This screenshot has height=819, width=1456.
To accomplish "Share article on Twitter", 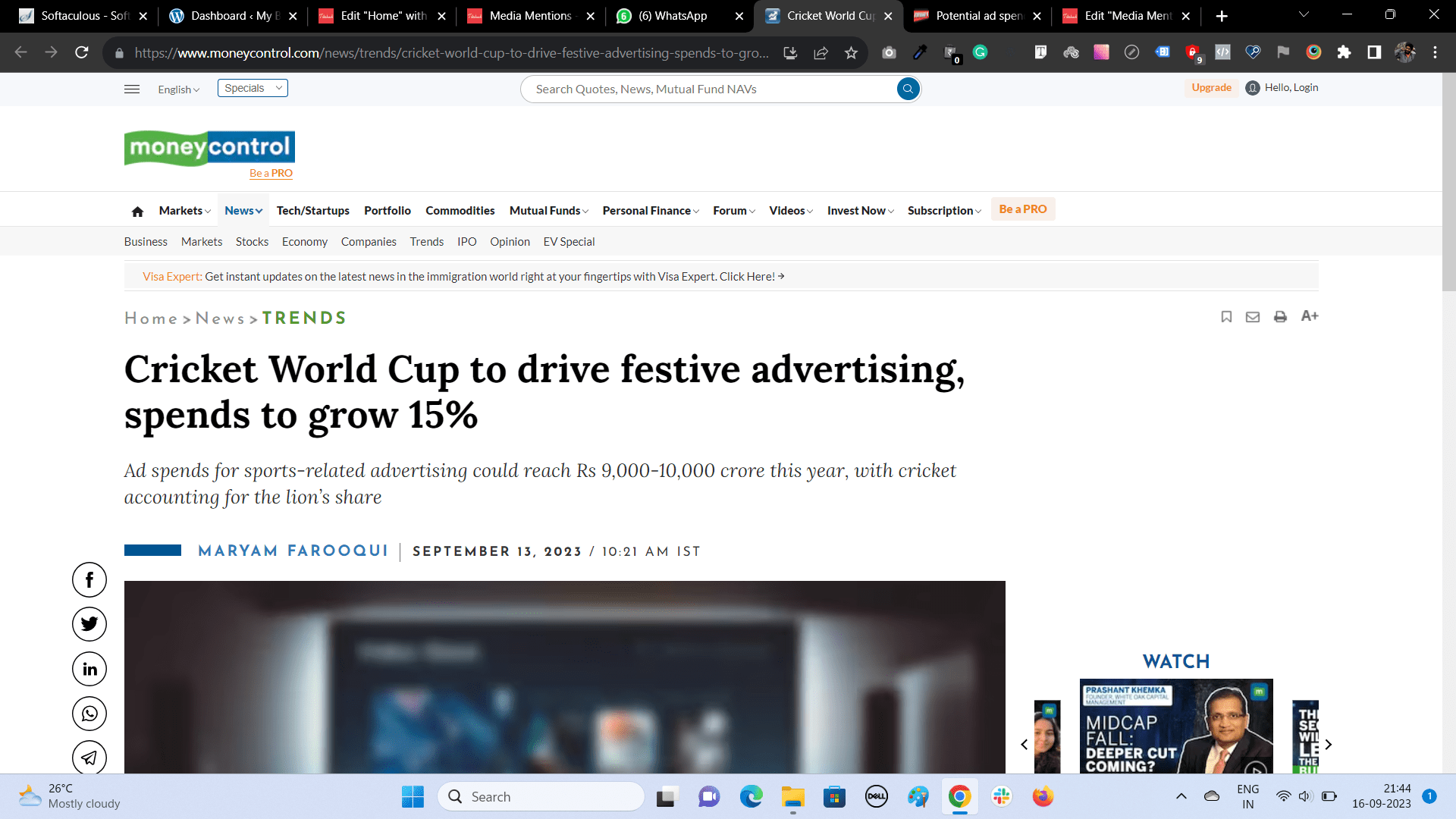I will (89, 624).
